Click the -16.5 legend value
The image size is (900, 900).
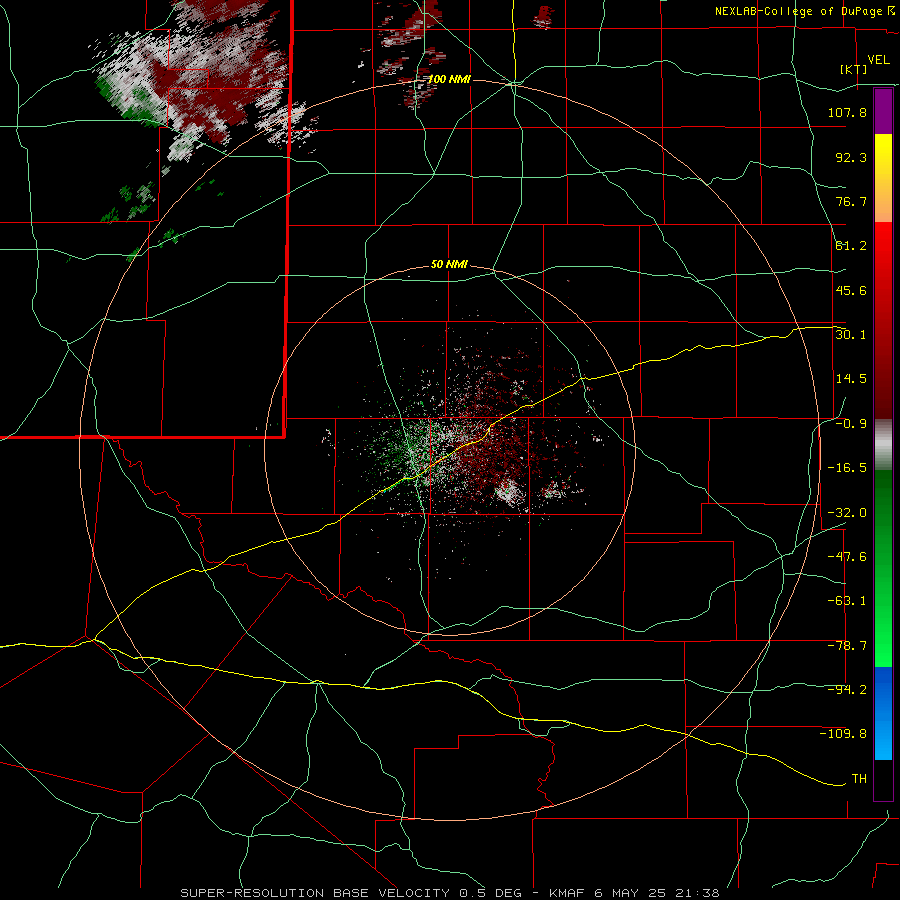coord(847,468)
